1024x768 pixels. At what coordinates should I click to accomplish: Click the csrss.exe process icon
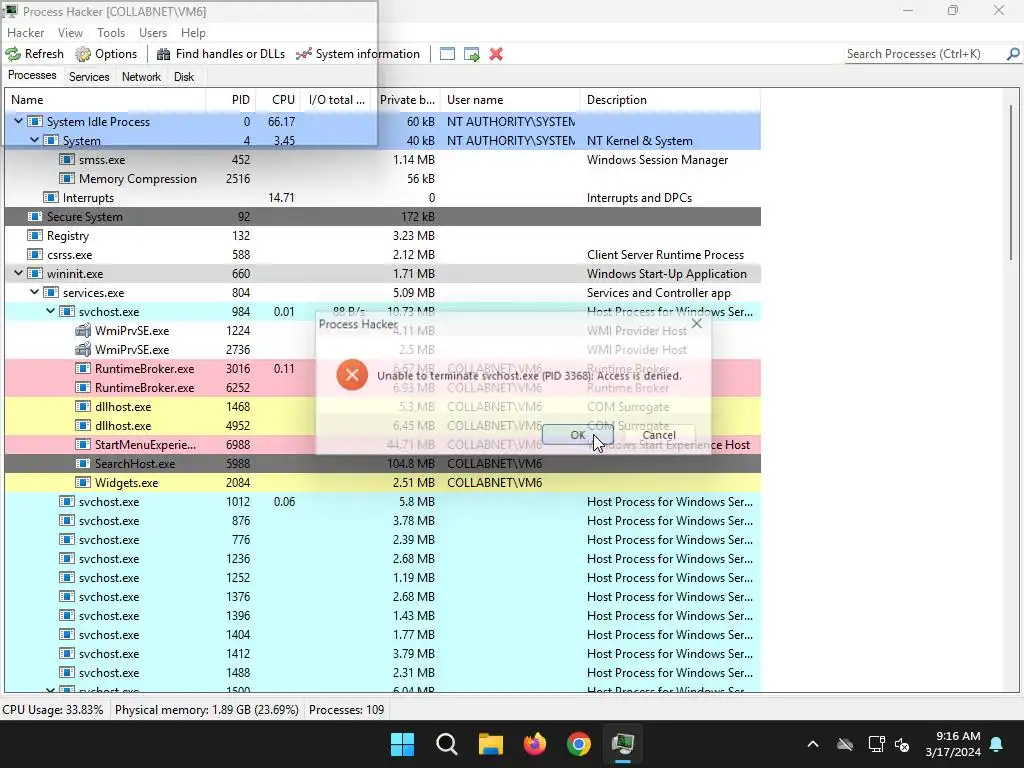pos(35,254)
